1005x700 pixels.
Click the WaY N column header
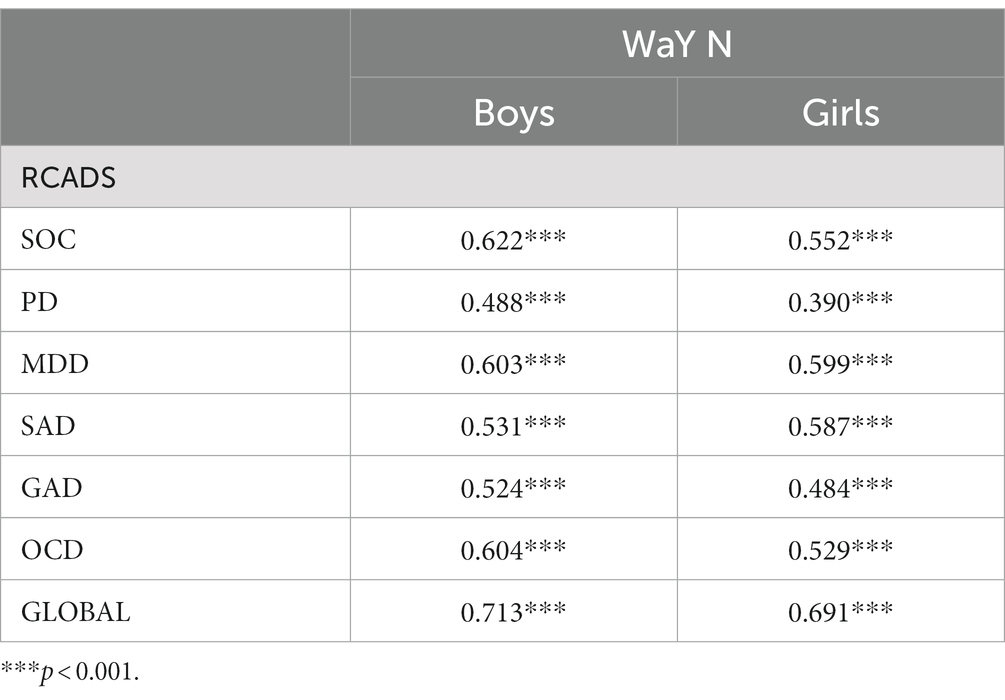pos(677,44)
